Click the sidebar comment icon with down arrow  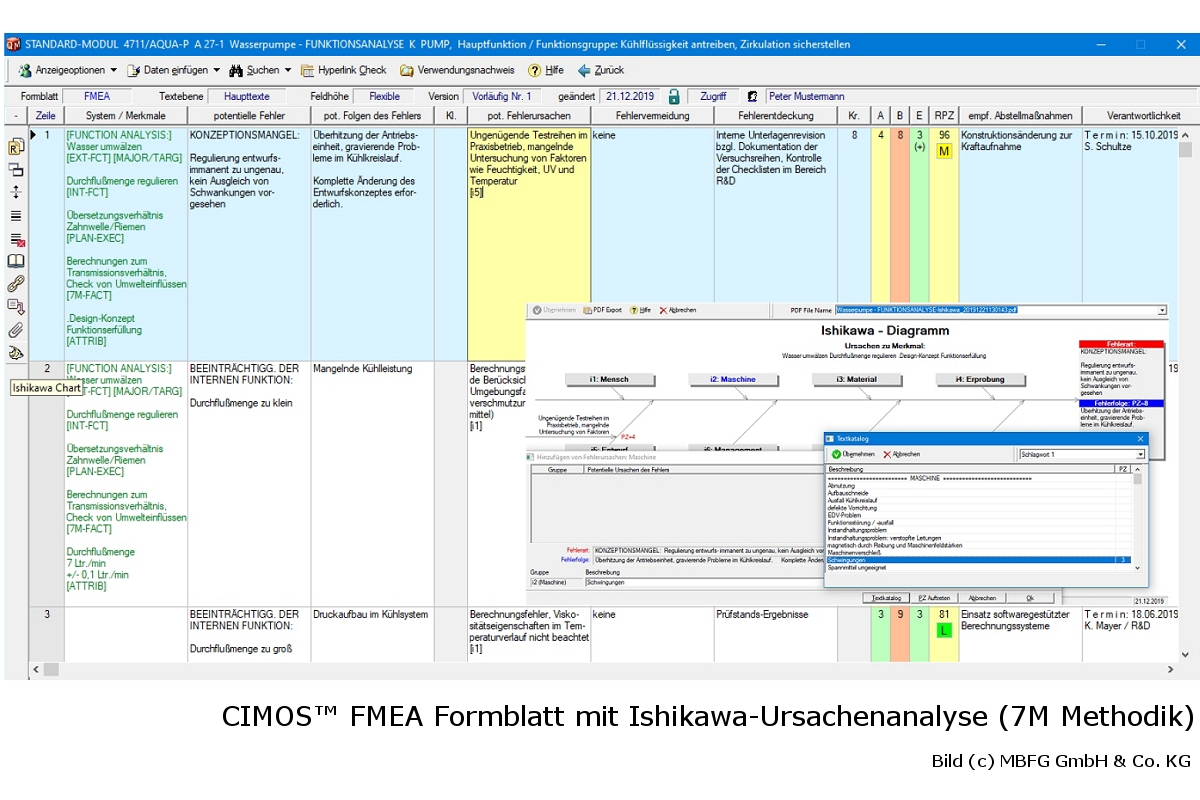click(x=16, y=307)
